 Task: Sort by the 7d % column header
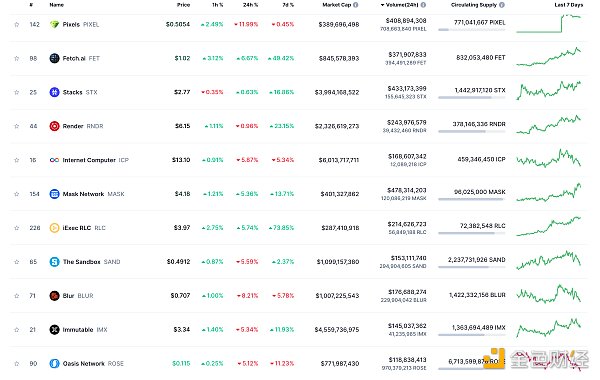(288, 5)
